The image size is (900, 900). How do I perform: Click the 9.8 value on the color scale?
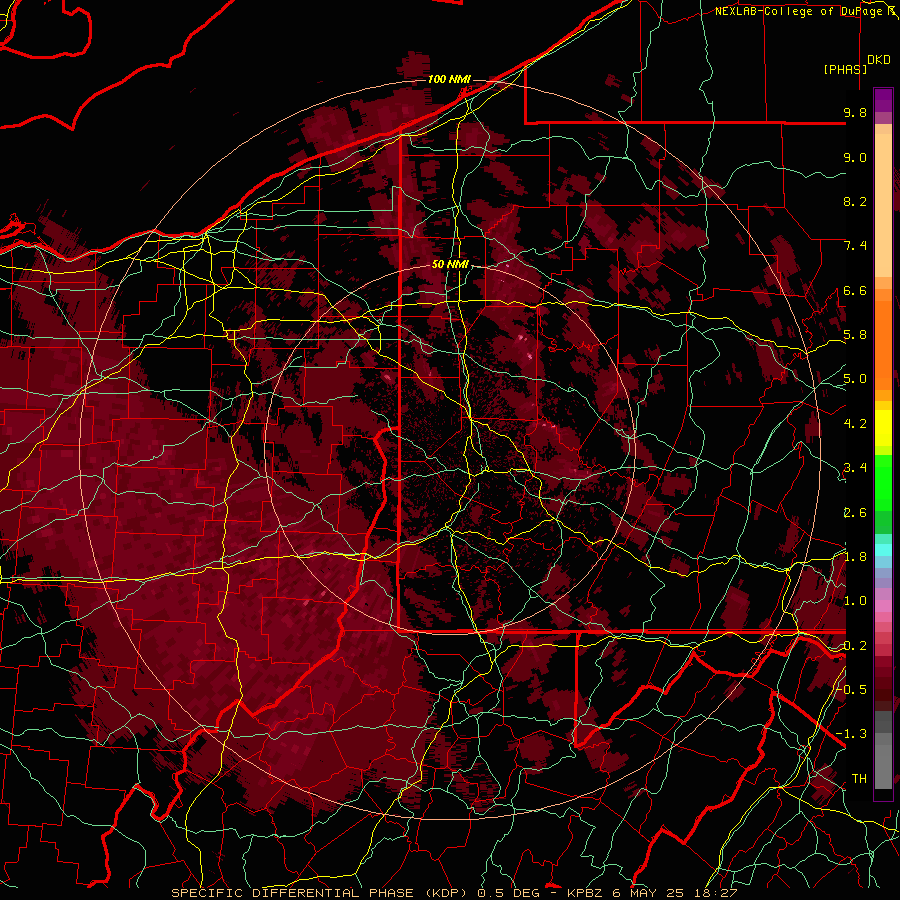coord(855,112)
